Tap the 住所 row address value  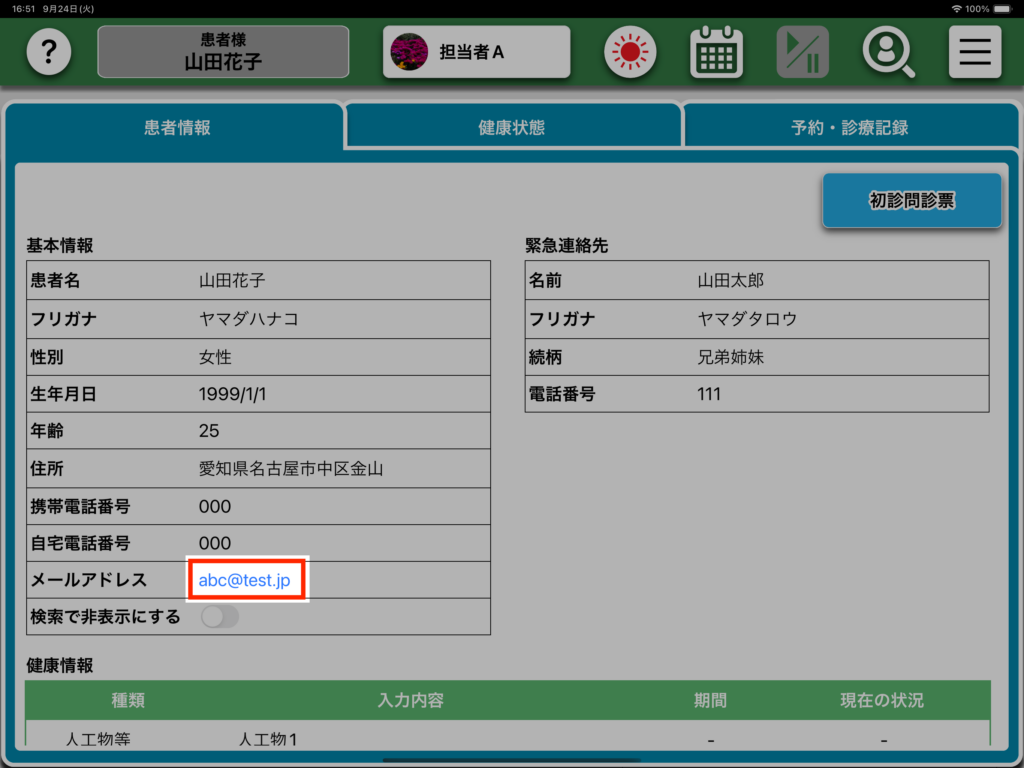(x=291, y=468)
